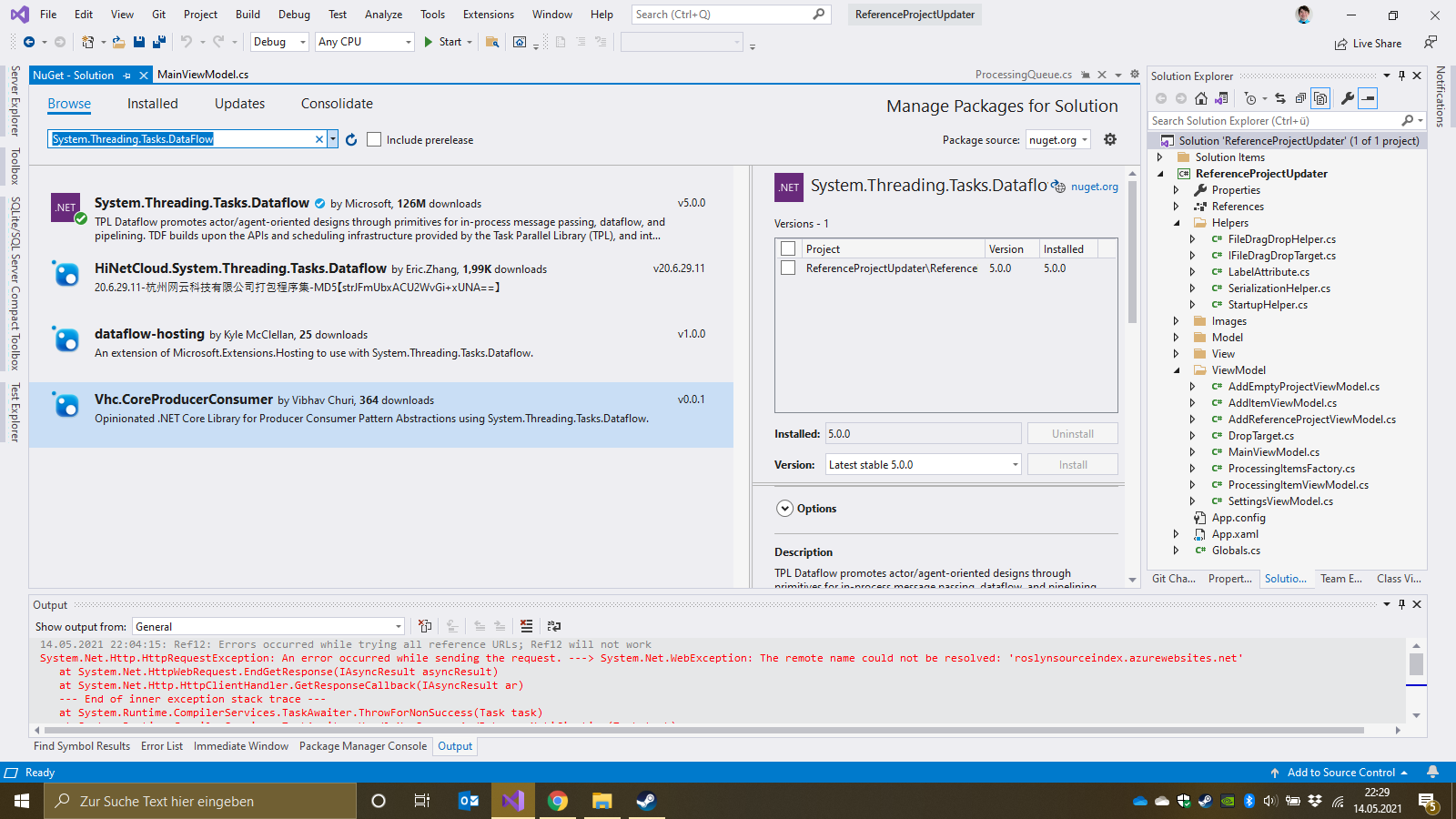Open the Package Manager Console tab
The width and height of the screenshot is (1456, 819).
click(x=363, y=746)
